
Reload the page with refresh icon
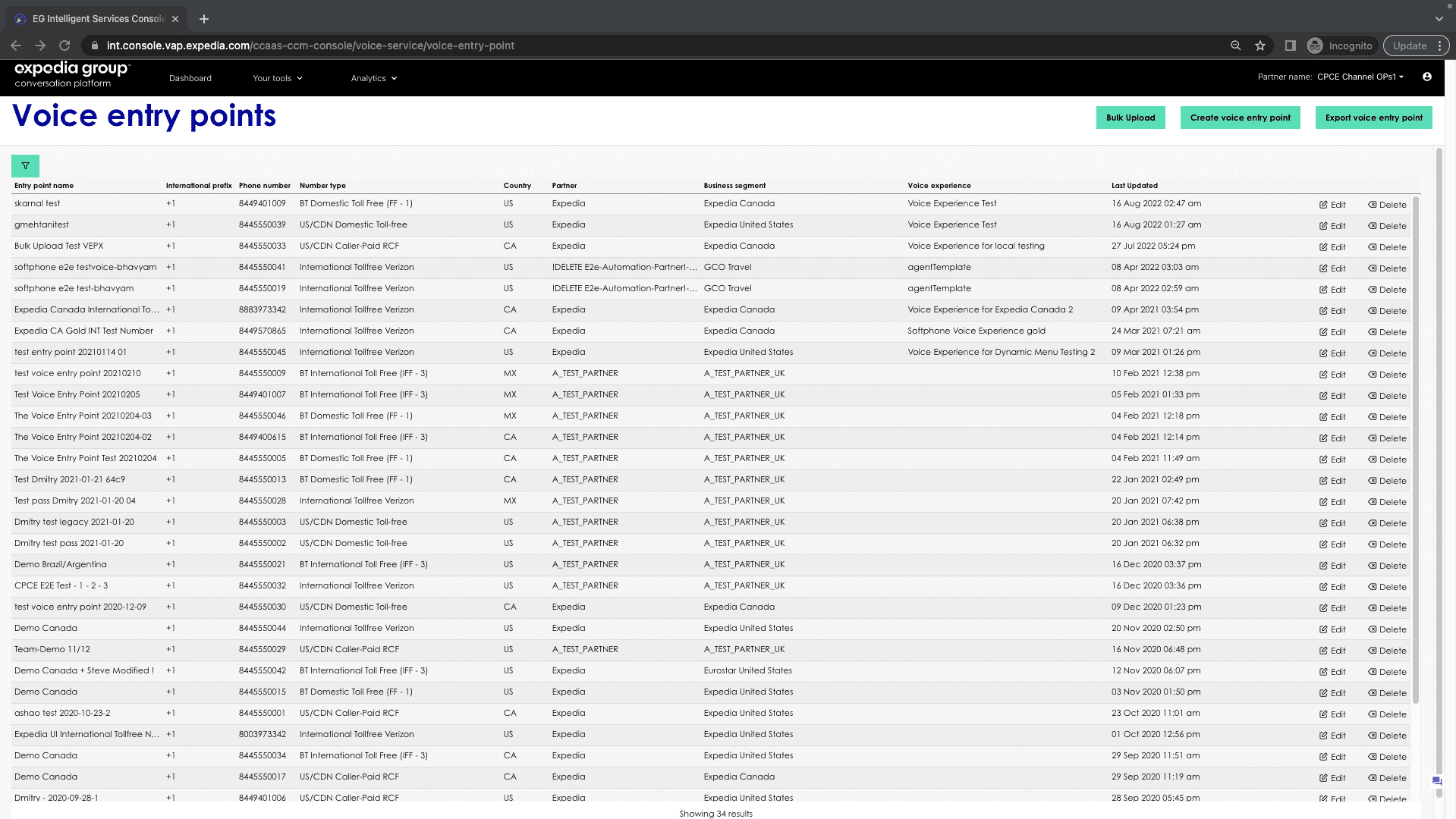tap(64, 45)
